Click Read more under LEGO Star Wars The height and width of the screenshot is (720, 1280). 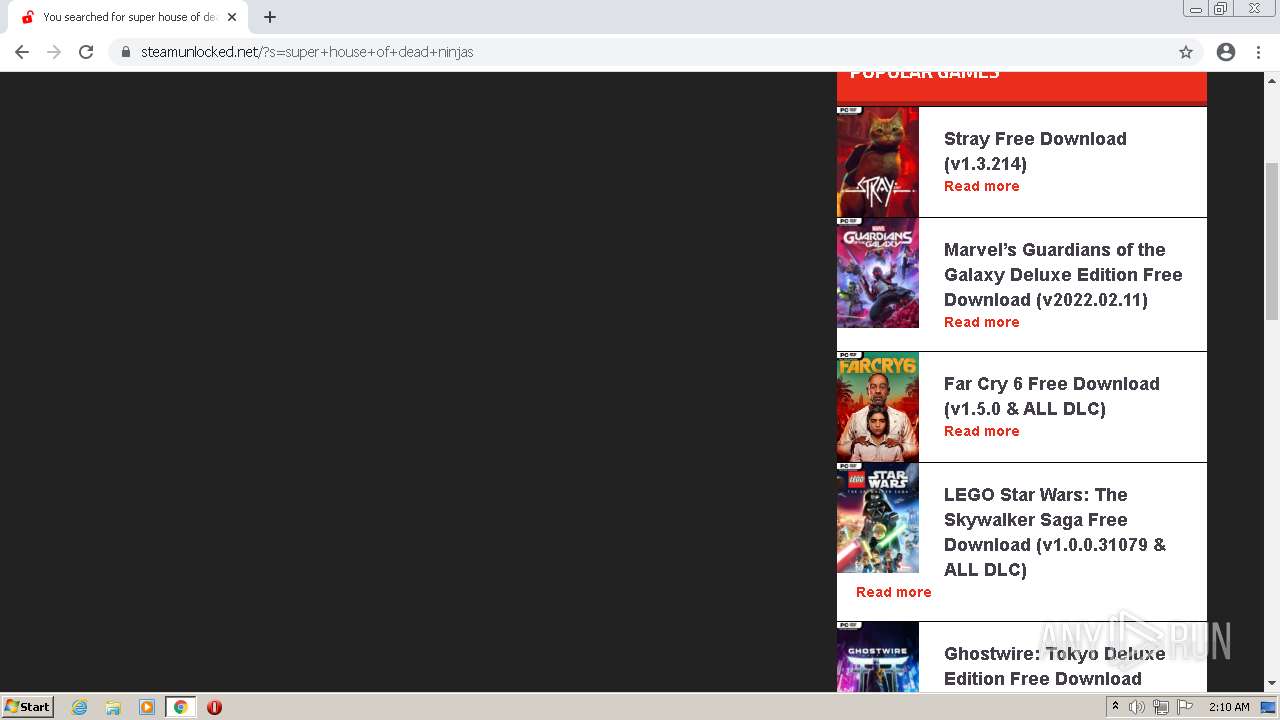tap(894, 592)
